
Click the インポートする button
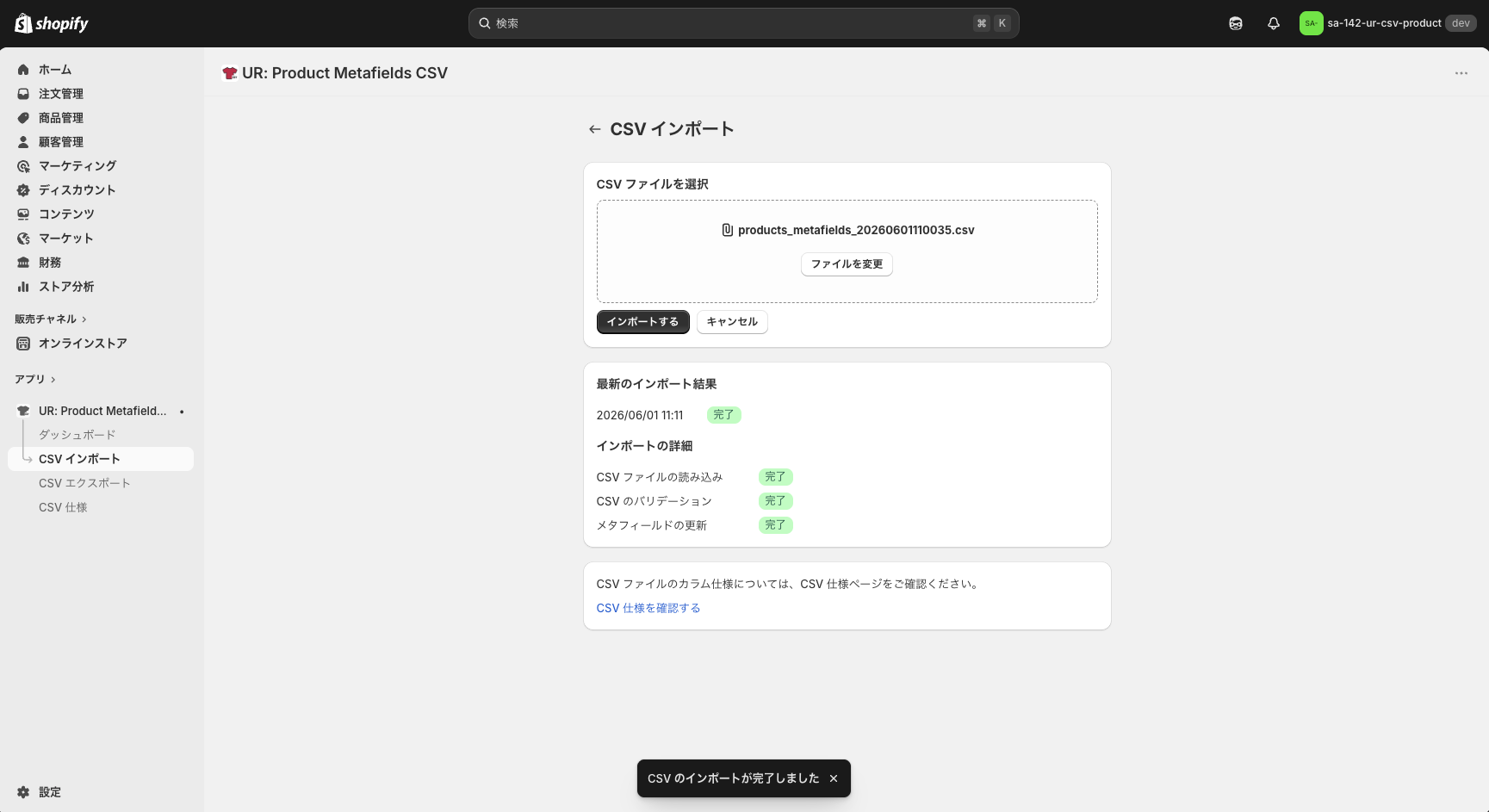(x=642, y=322)
